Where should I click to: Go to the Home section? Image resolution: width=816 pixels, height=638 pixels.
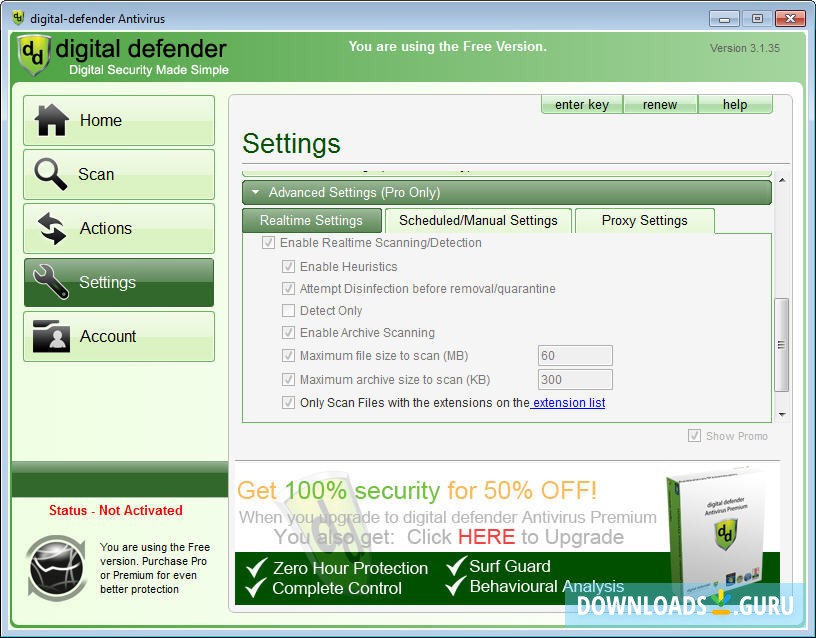(x=119, y=120)
